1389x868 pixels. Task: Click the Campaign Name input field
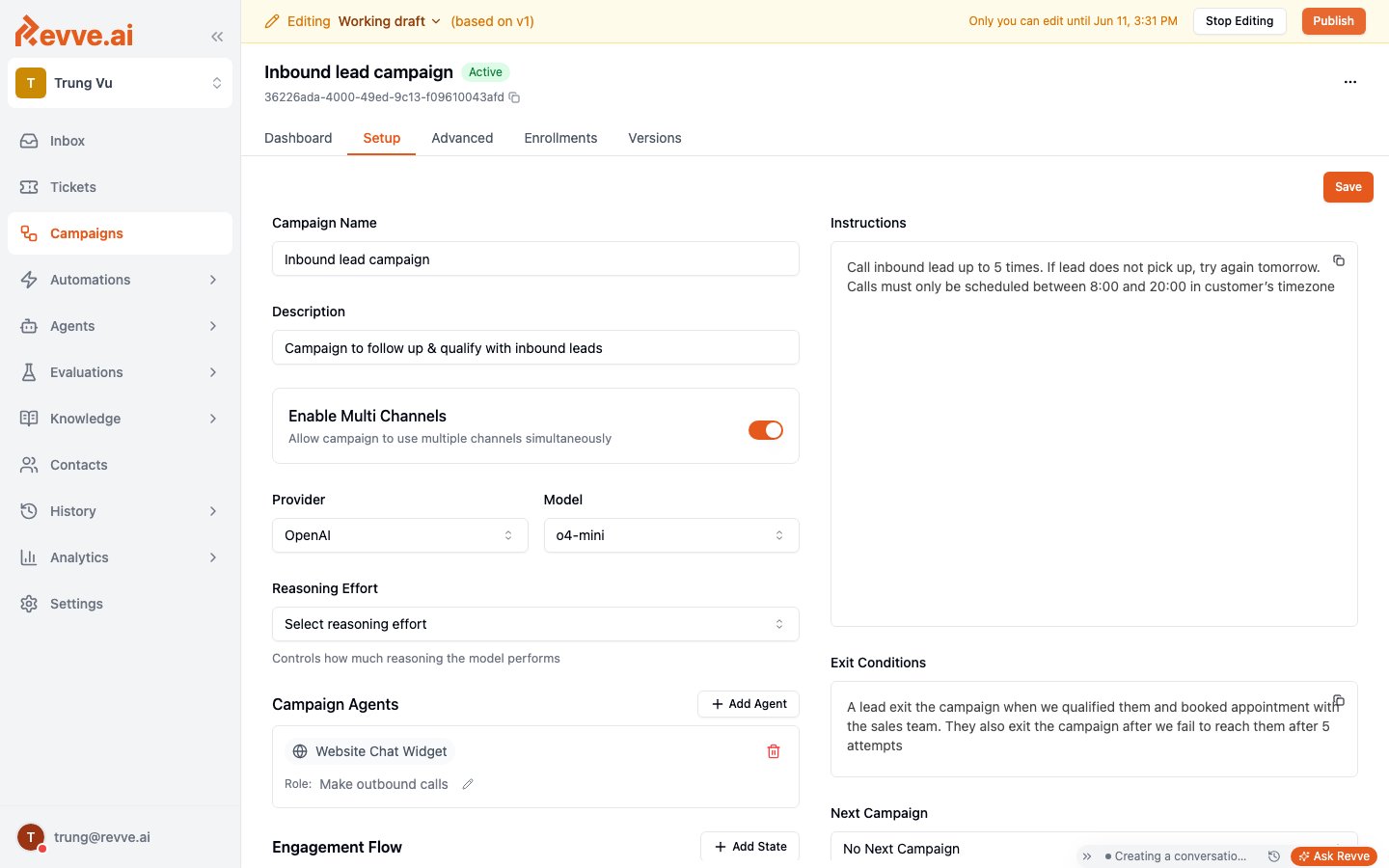click(535, 258)
